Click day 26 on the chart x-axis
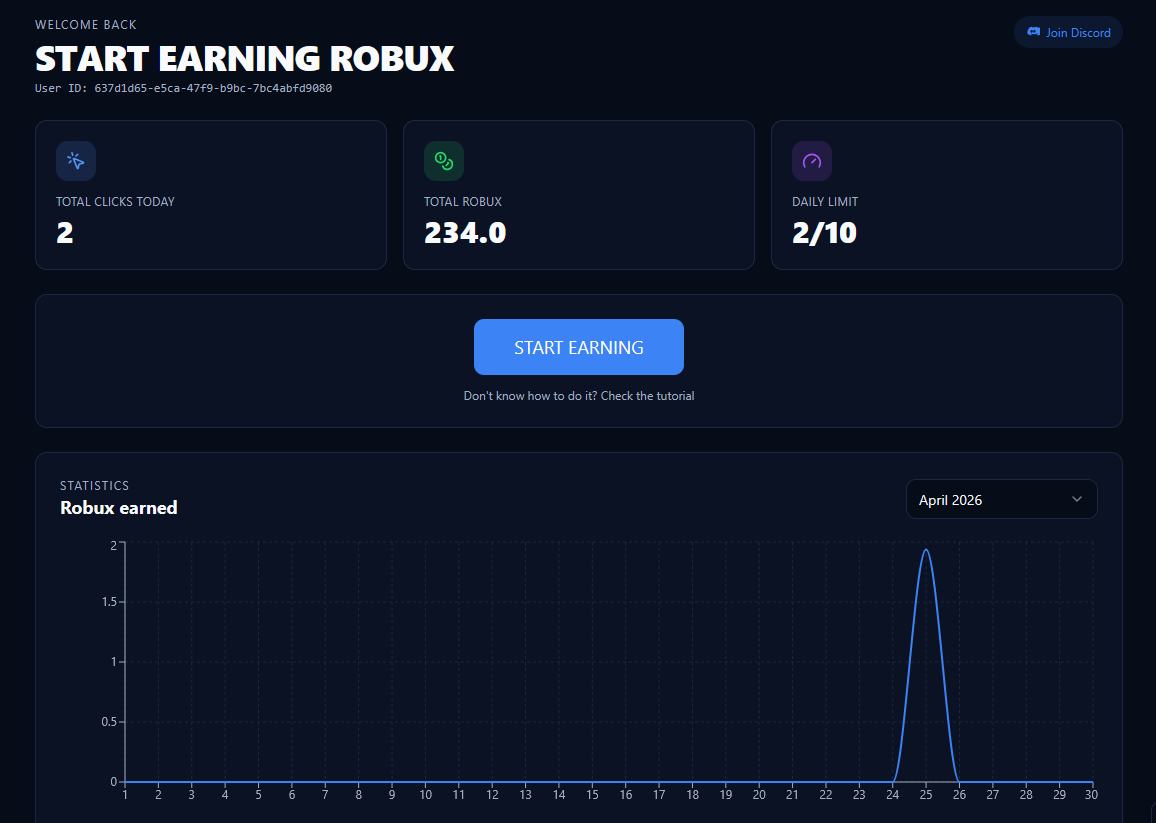 pos(959,795)
